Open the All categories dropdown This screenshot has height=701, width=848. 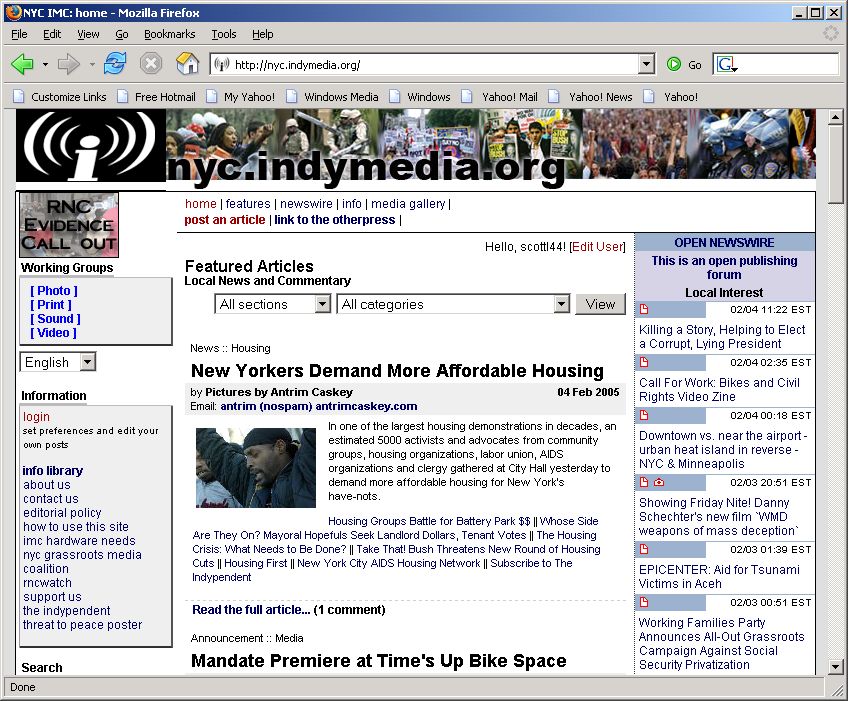pyautogui.click(x=453, y=304)
